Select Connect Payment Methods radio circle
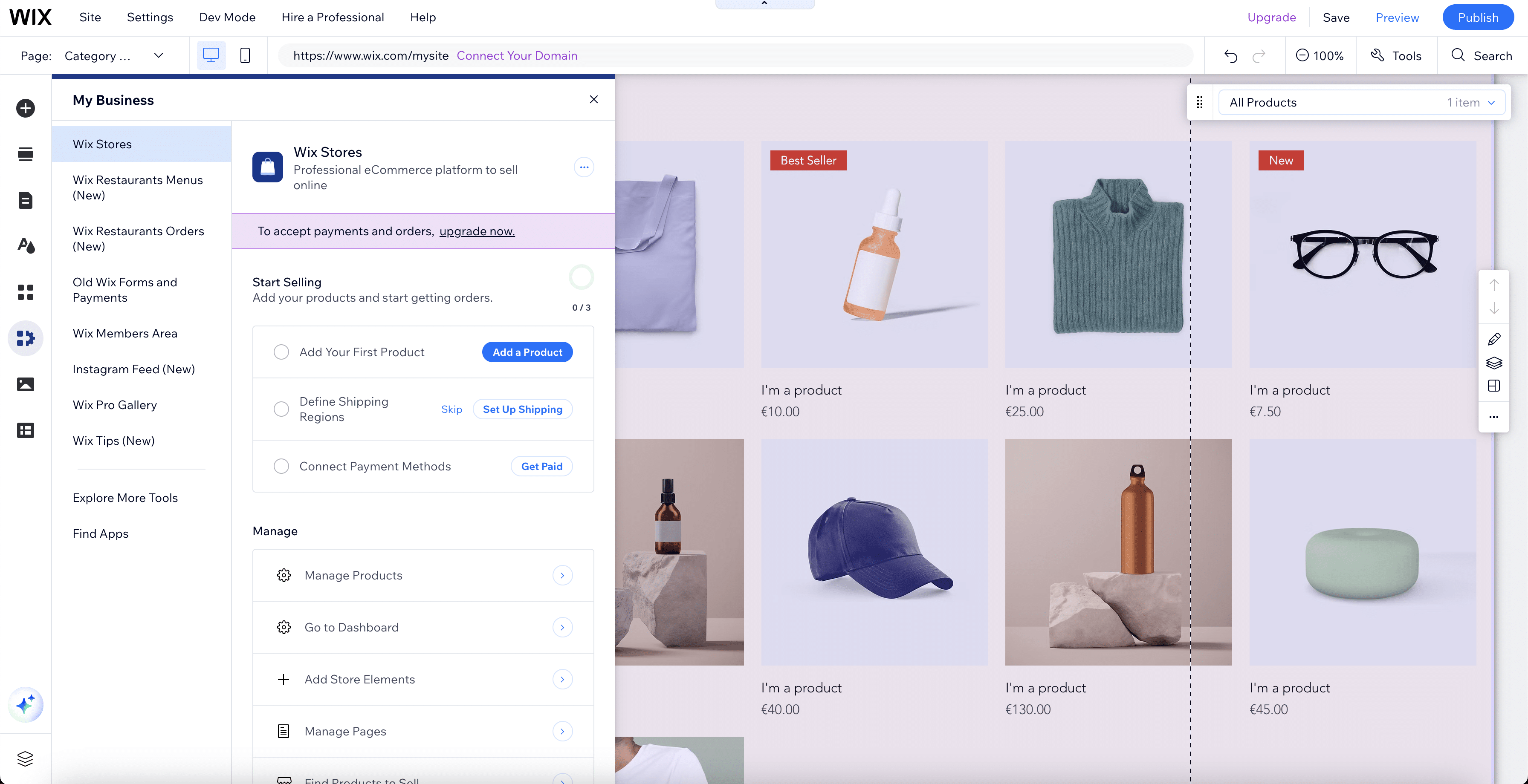This screenshot has height=784, width=1528. (281, 467)
